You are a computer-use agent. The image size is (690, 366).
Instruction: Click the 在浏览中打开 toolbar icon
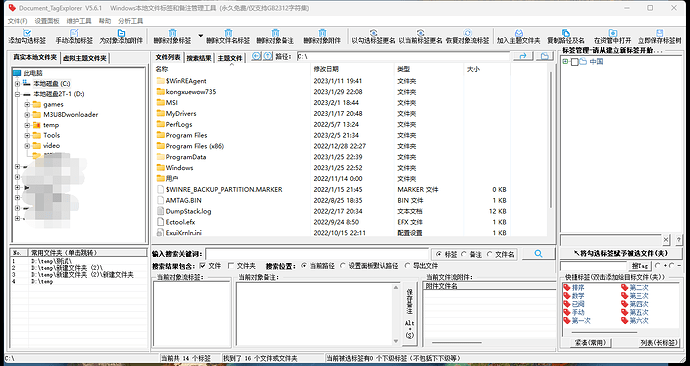(x=613, y=33)
